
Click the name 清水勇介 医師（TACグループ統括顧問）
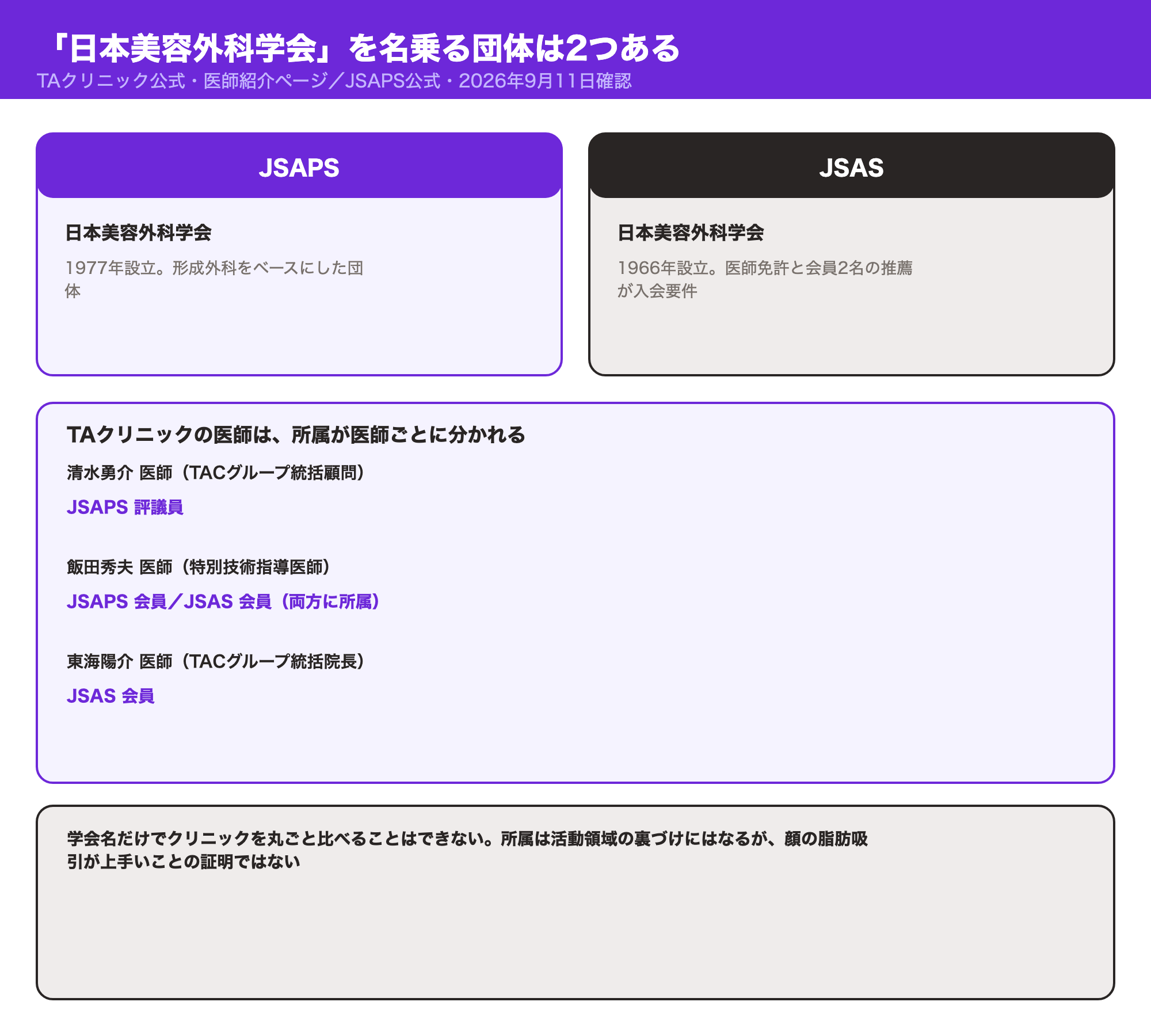tap(215, 473)
